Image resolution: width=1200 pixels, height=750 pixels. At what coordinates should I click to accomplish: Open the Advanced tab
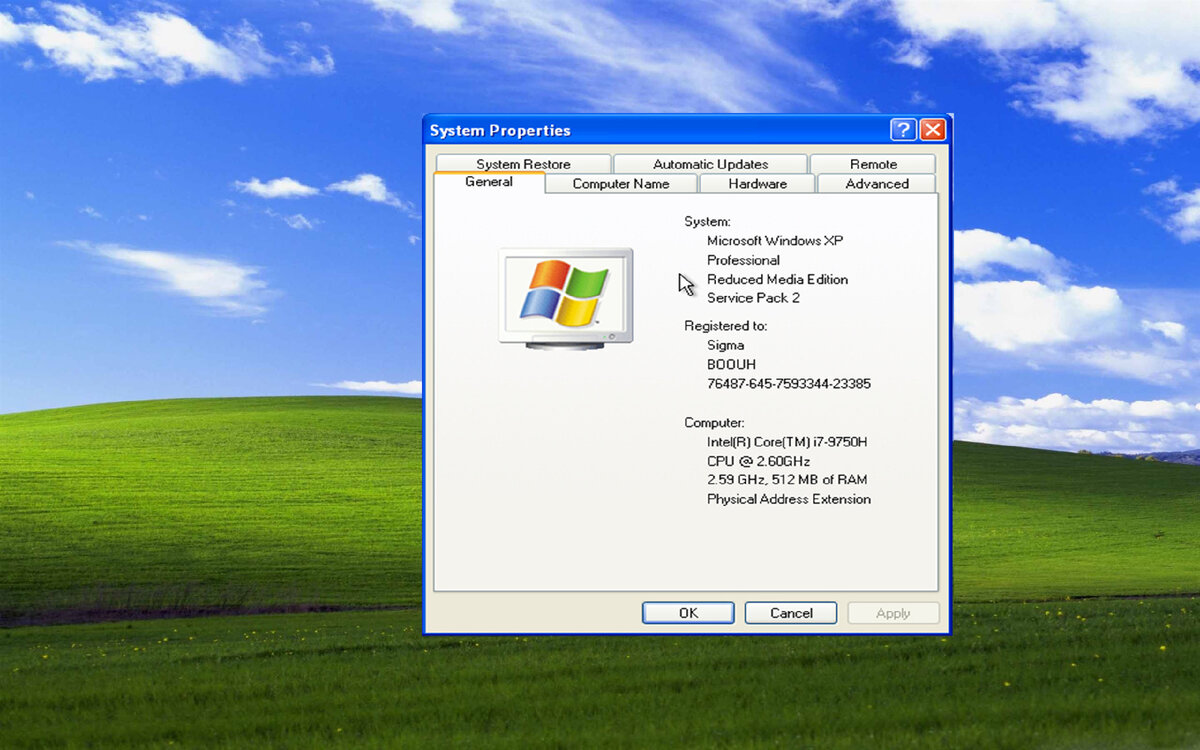click(877, 184)
